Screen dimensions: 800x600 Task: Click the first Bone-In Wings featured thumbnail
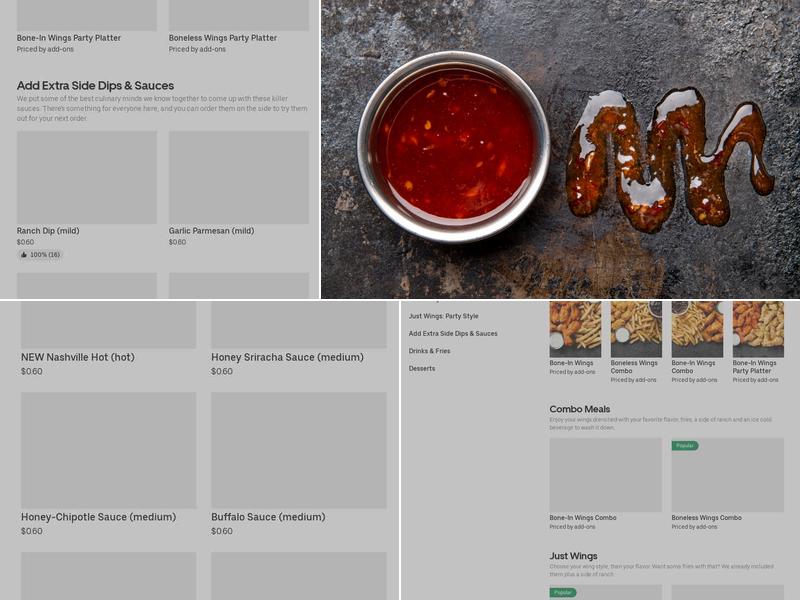pyautogui.click(x=575, y=329)
